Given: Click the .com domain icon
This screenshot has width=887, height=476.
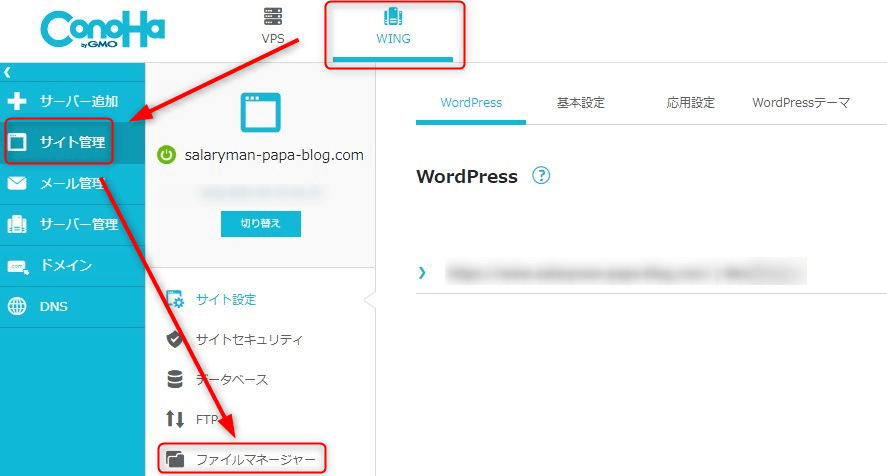Looking at the screenshot, I should point(18,266).
